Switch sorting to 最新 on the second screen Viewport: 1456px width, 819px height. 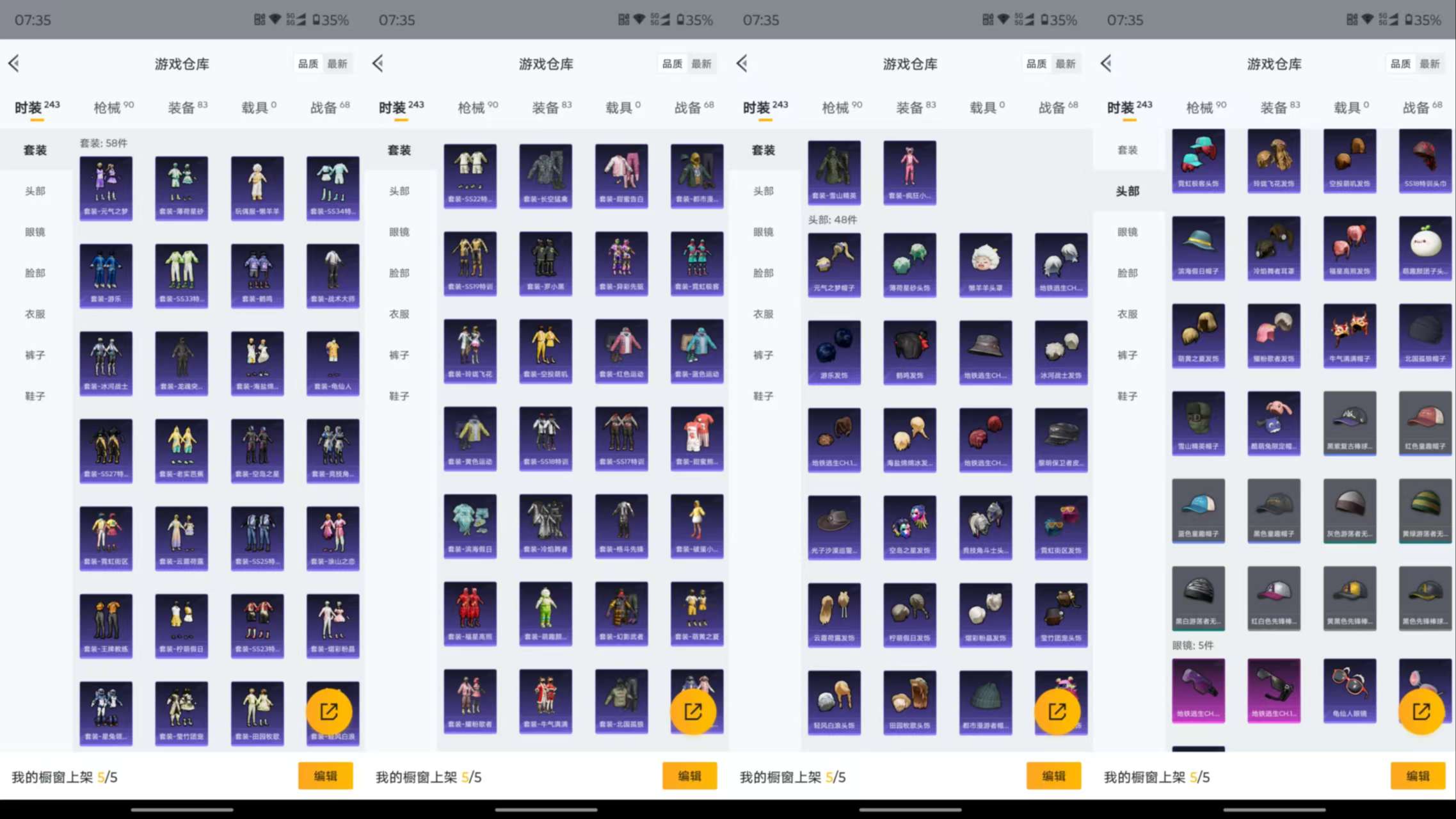[703, 63]
